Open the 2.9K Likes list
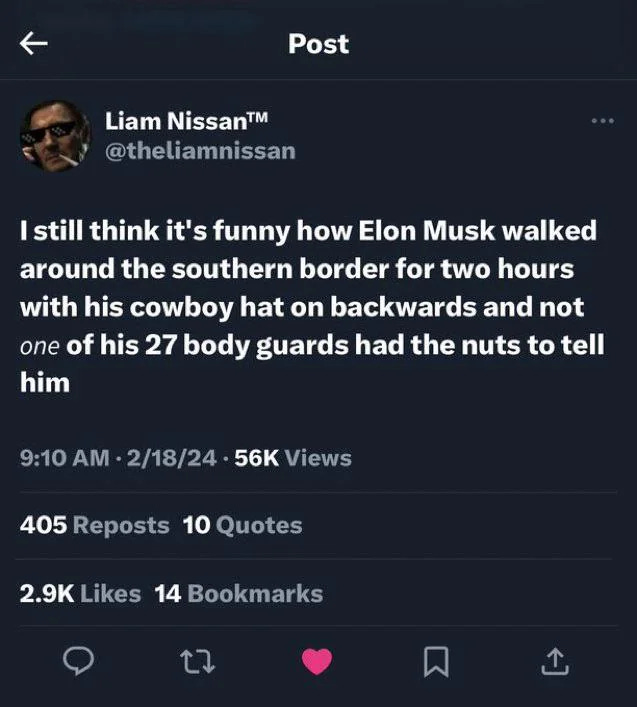The height and width of the screenshot is (707, 637). 80,593
